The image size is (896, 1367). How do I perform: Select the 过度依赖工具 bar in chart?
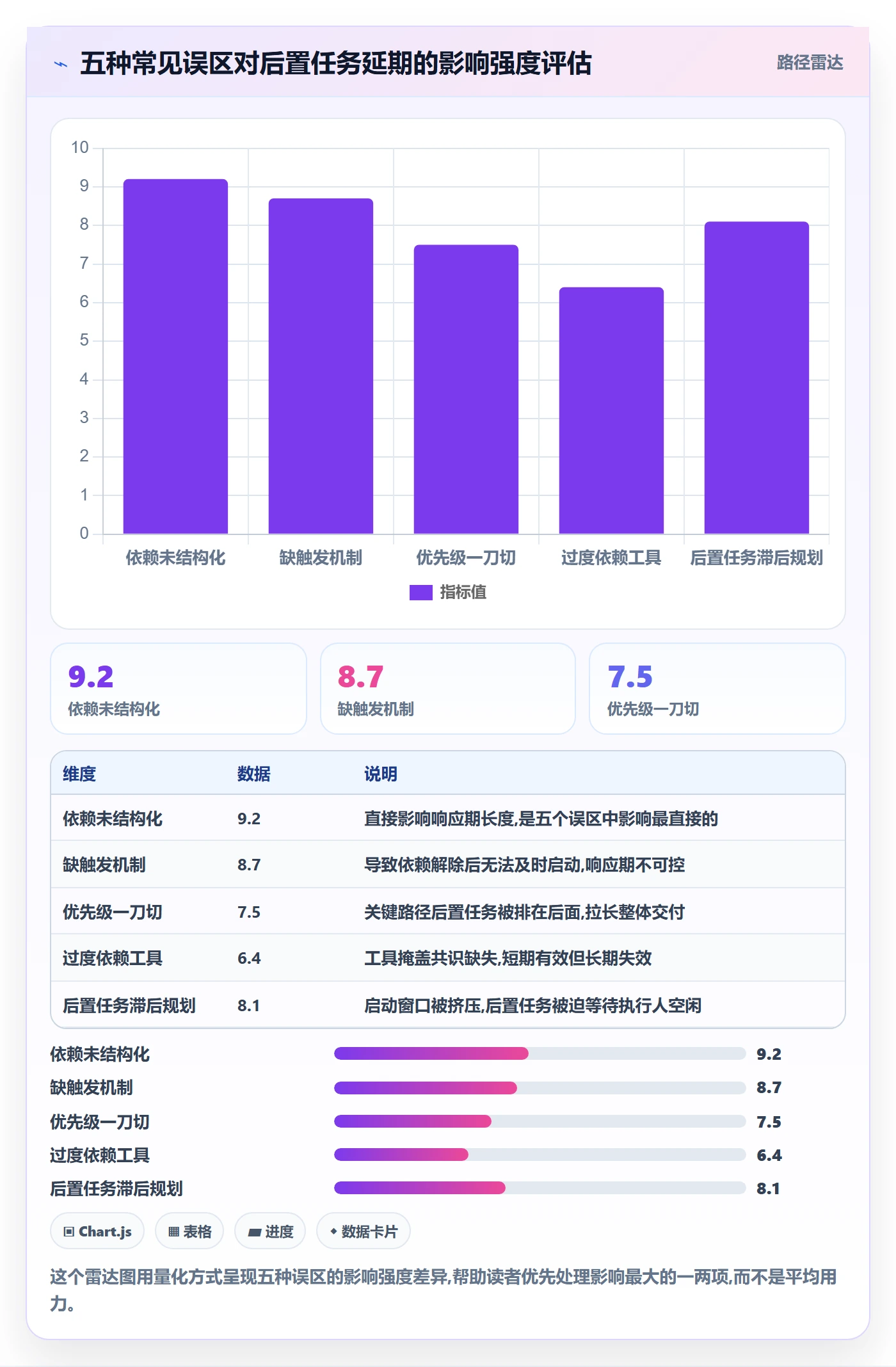click(611, 410)
